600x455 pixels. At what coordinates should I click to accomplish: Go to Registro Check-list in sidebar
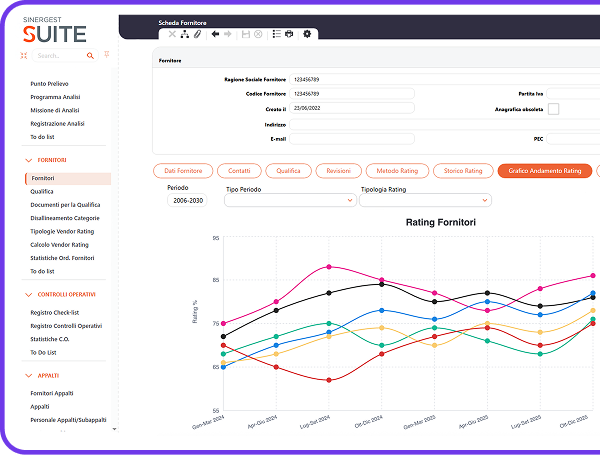point(54,312)
